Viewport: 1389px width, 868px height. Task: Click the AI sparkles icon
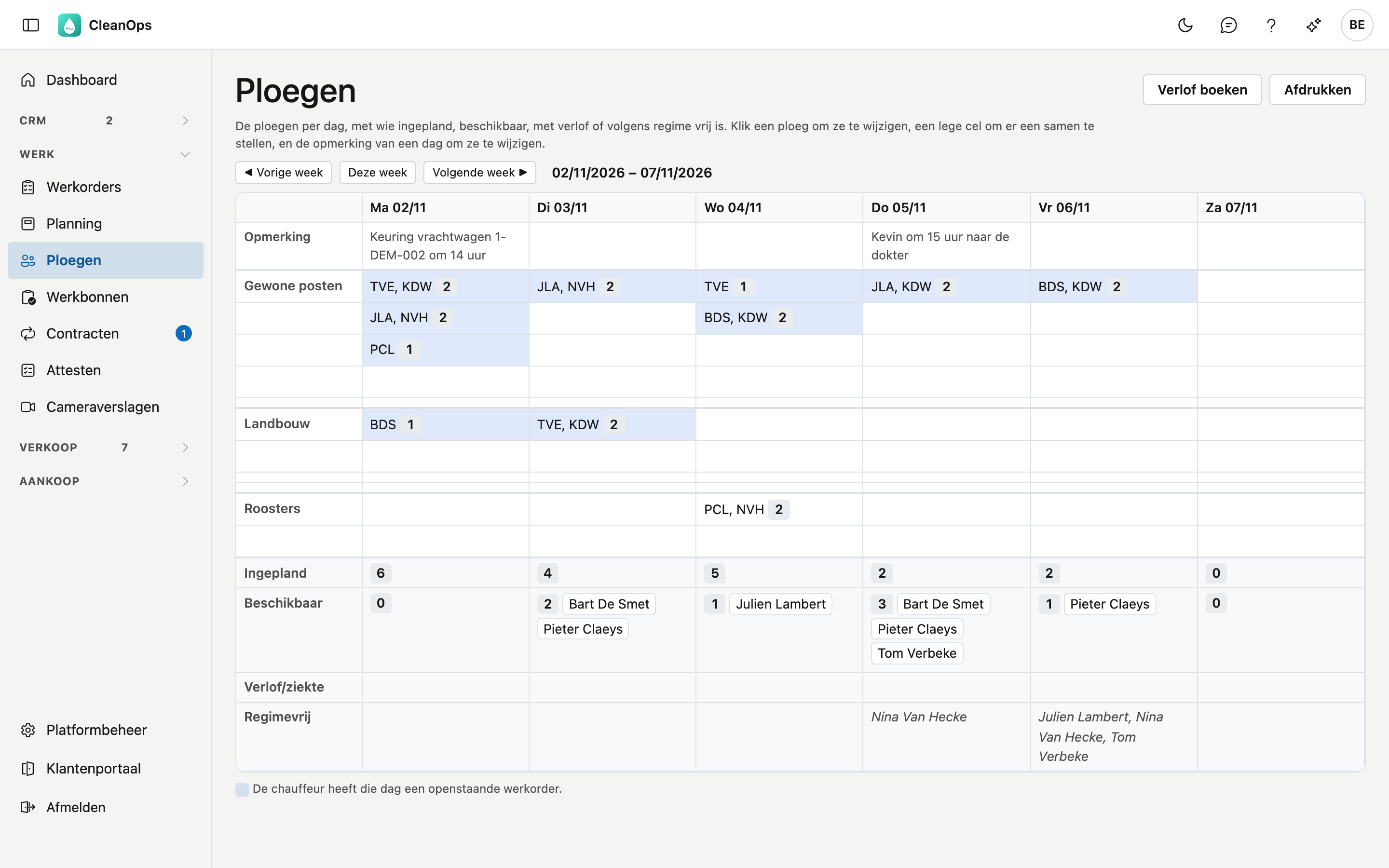click(1314, 25)
